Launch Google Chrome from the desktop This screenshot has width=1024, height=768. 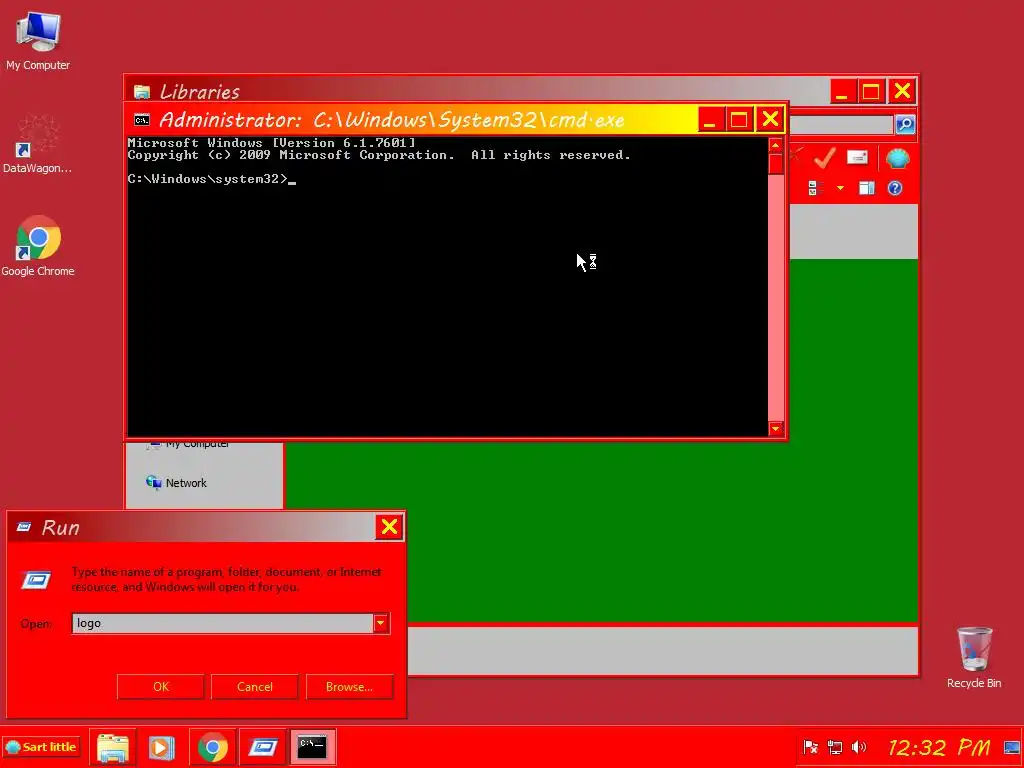tap(38, 246)
